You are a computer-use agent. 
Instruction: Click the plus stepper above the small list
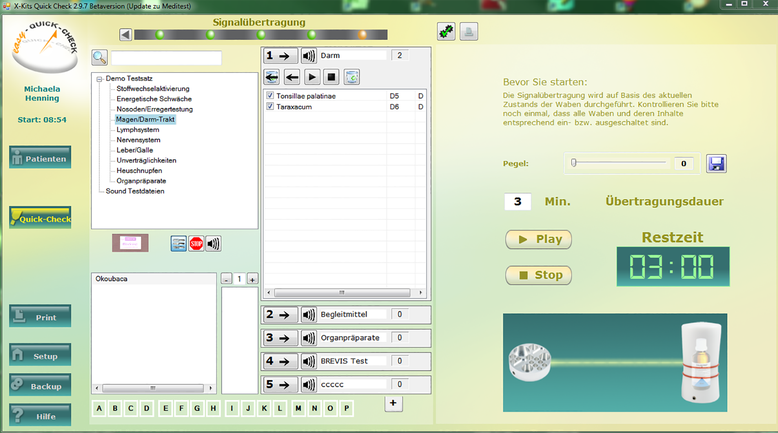coord(252,279)
